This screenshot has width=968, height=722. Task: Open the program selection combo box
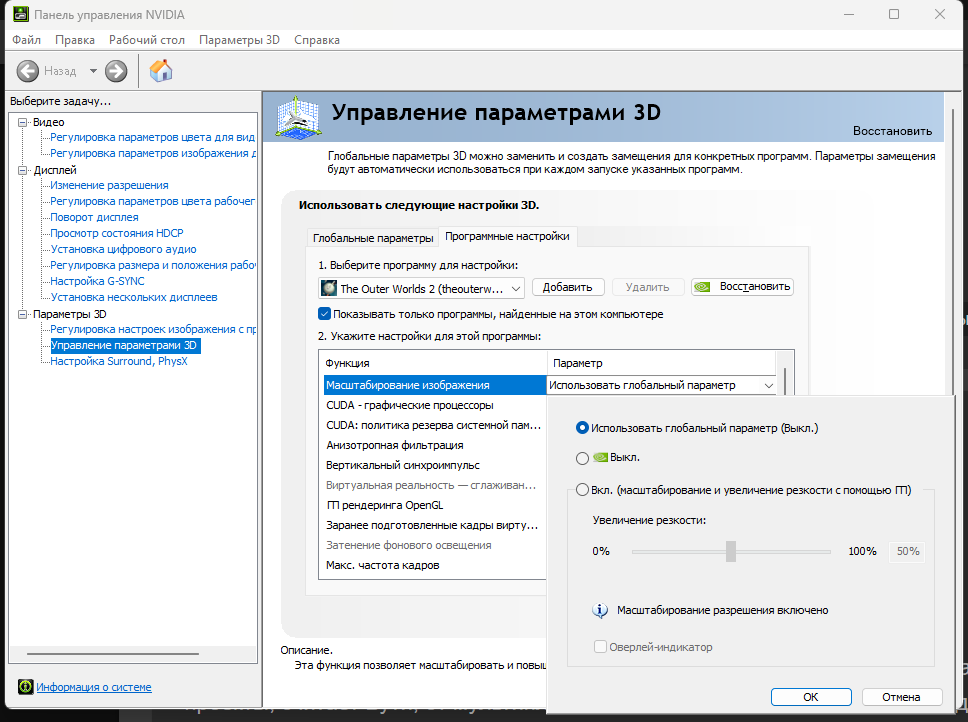coord(422,288)
